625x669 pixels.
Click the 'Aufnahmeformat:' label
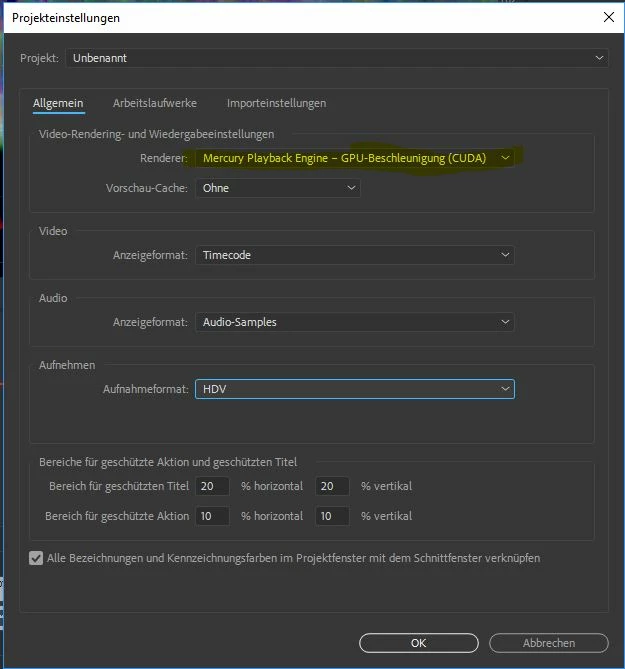pos(145,389)
